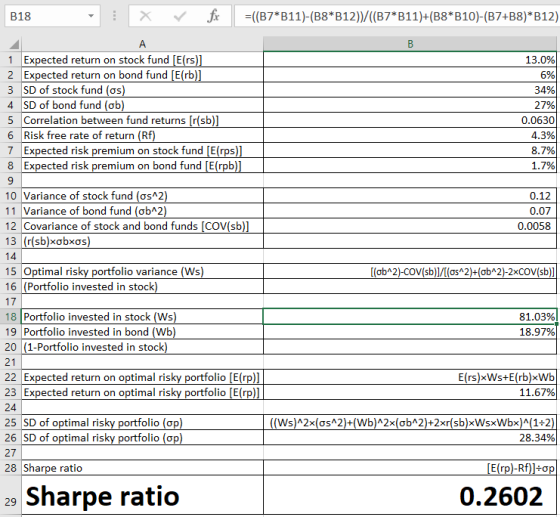The height and width of the screenshot is (517, 560).
Task: Click 'Portfolio invested in bond (Wb)' label
Action: point(142,332)
